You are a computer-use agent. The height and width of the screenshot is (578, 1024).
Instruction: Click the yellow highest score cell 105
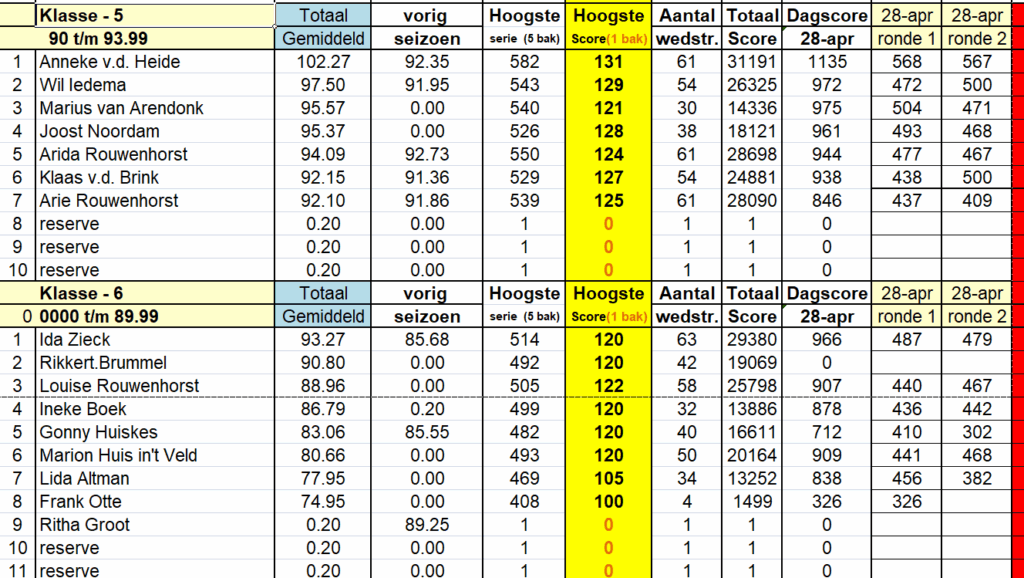click(x=609, y=479)
